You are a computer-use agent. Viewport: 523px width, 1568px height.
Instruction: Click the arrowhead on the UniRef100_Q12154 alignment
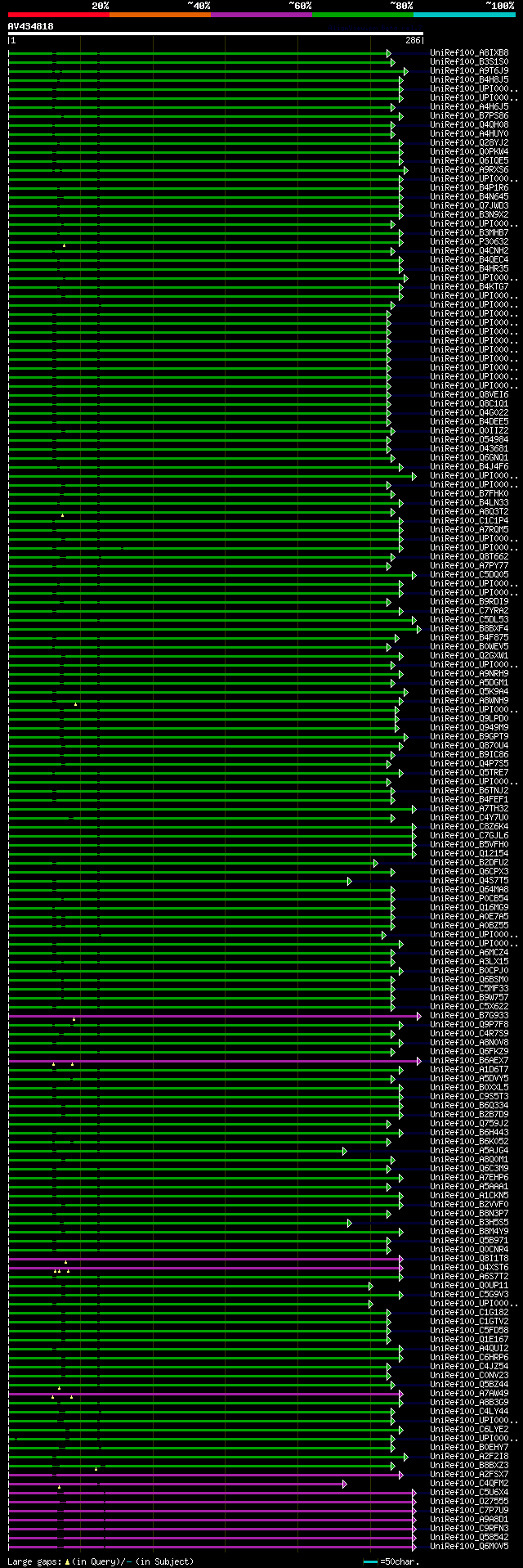[414, 854]
